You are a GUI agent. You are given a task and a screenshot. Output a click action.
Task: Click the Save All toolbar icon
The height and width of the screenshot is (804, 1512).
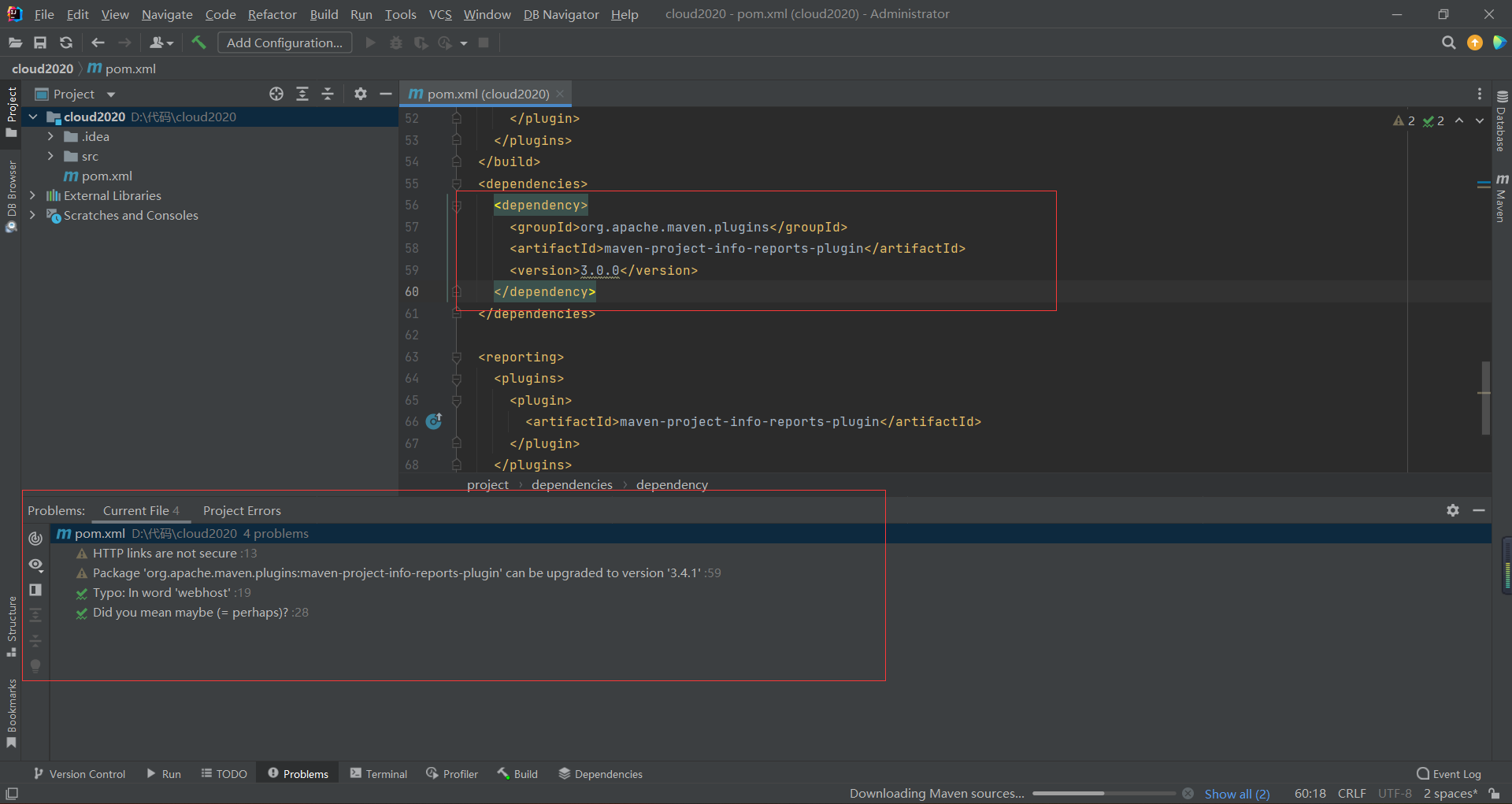pyautogui.click(x=40, y=43)
